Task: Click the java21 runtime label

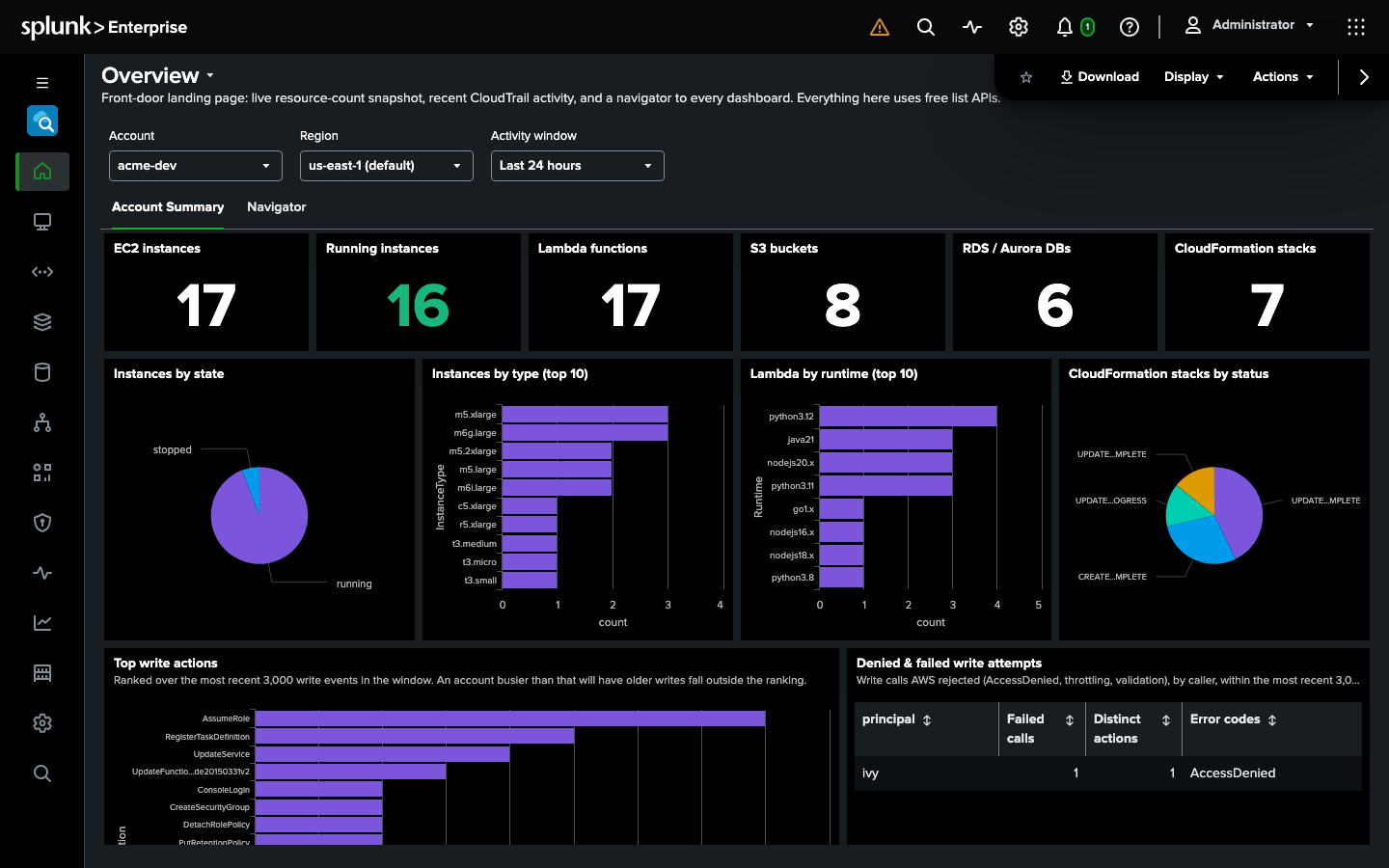Action: (801, 440)
